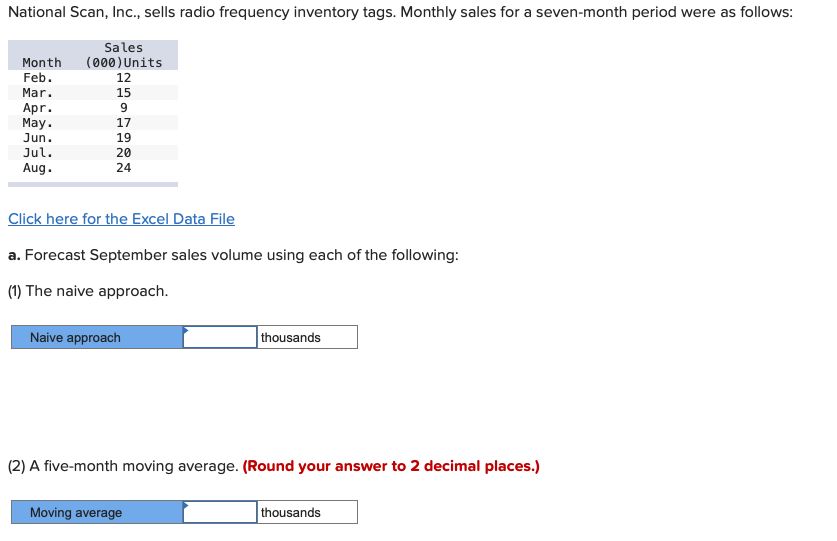The image size is (837, 541).
Task: Click the Apr. sales value 9
Action: (124, 107)
